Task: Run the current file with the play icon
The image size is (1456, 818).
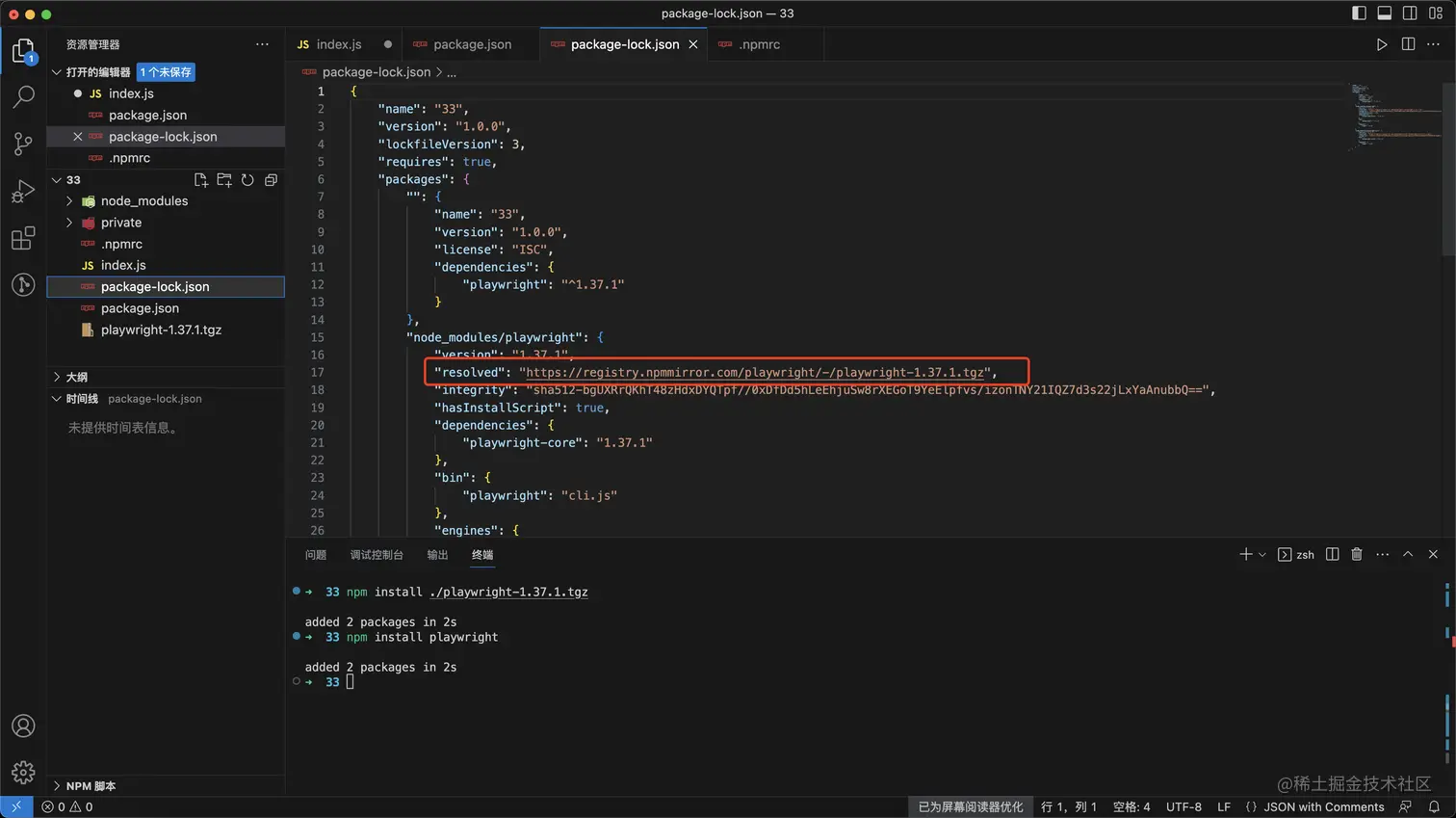Action: pyautogui.click(x=1382, y=44)
